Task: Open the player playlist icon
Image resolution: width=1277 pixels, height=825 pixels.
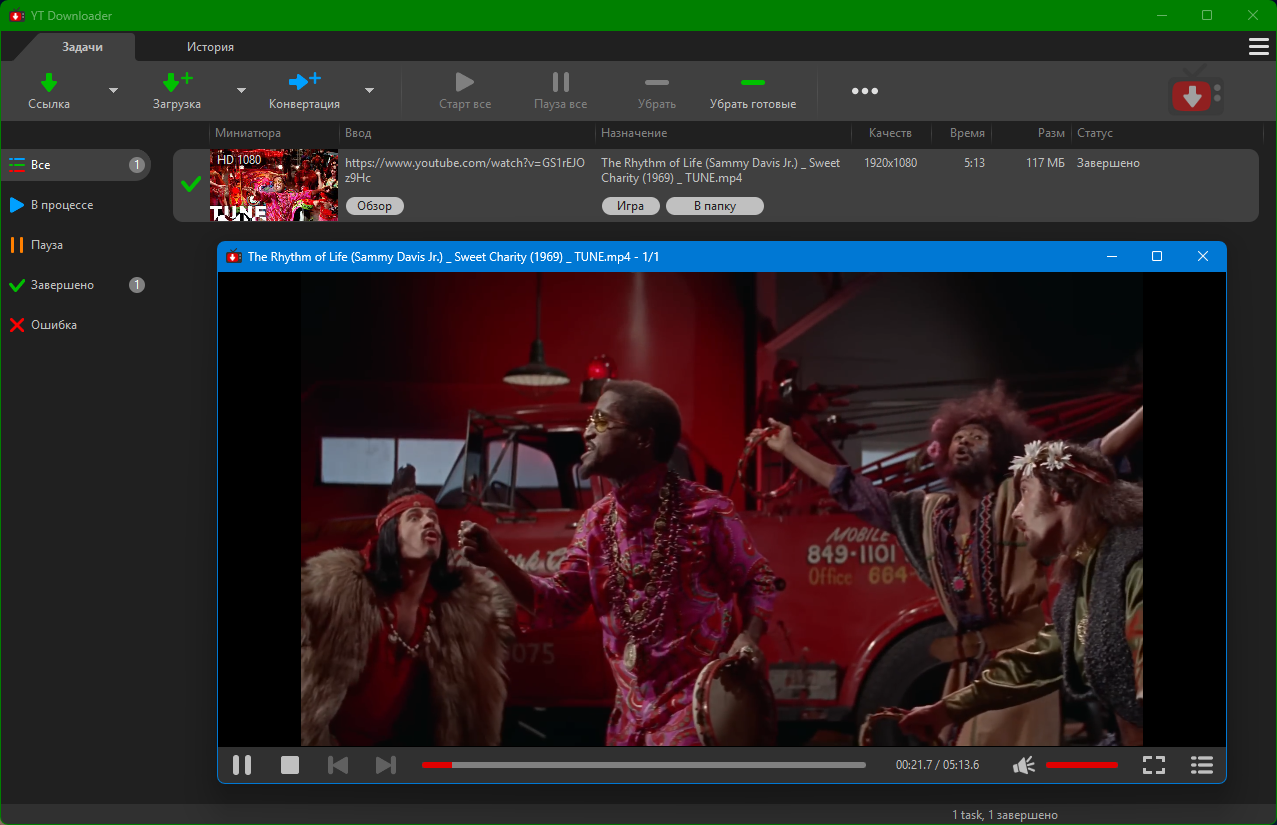Action: click(x=1202, y=765)
